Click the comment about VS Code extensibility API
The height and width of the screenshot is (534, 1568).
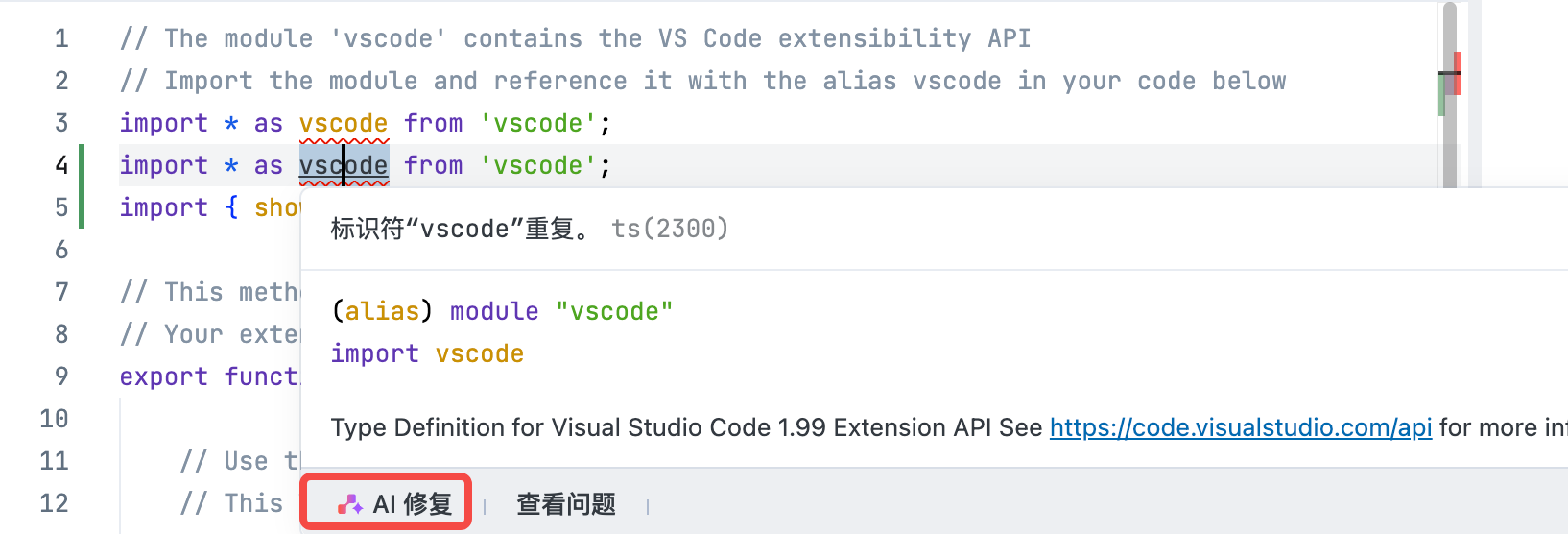(x=576, y=38)
